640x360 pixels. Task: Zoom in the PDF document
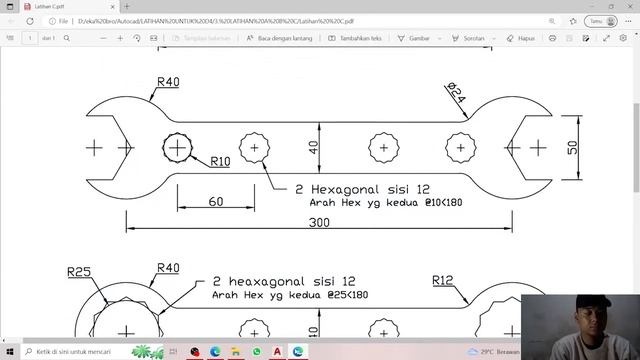pyautogui.click(x=120, y=38)
